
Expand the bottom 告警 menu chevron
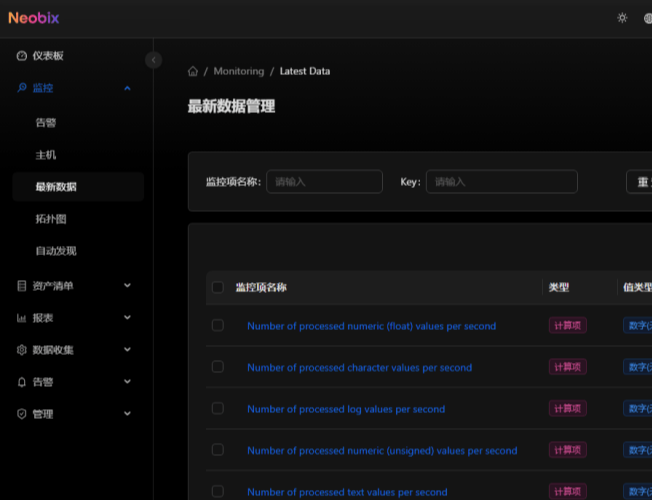[x=127, y=381]
